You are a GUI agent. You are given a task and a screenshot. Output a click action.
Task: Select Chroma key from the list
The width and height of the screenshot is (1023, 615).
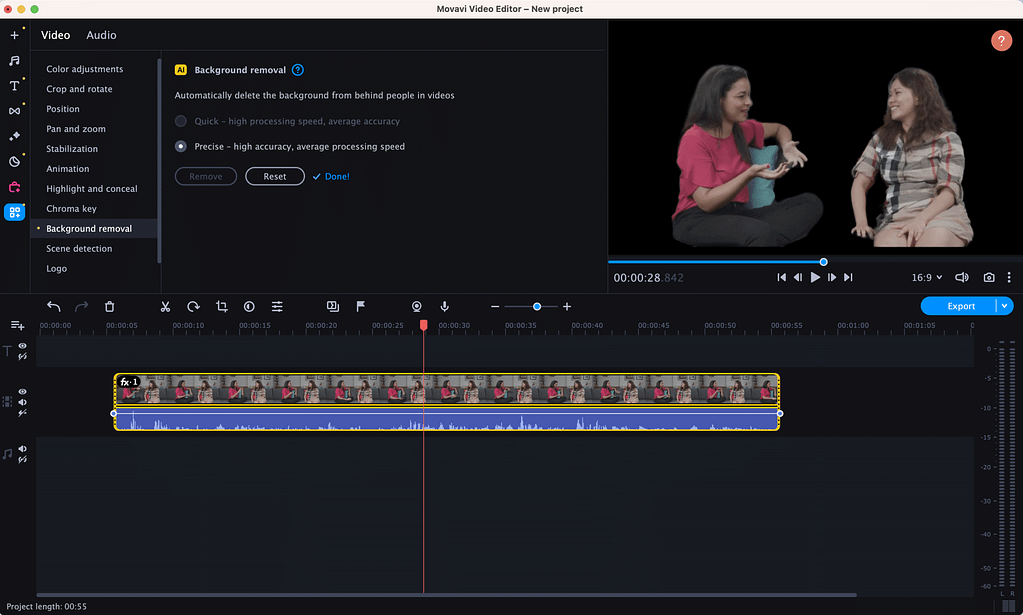coord(71,209)
